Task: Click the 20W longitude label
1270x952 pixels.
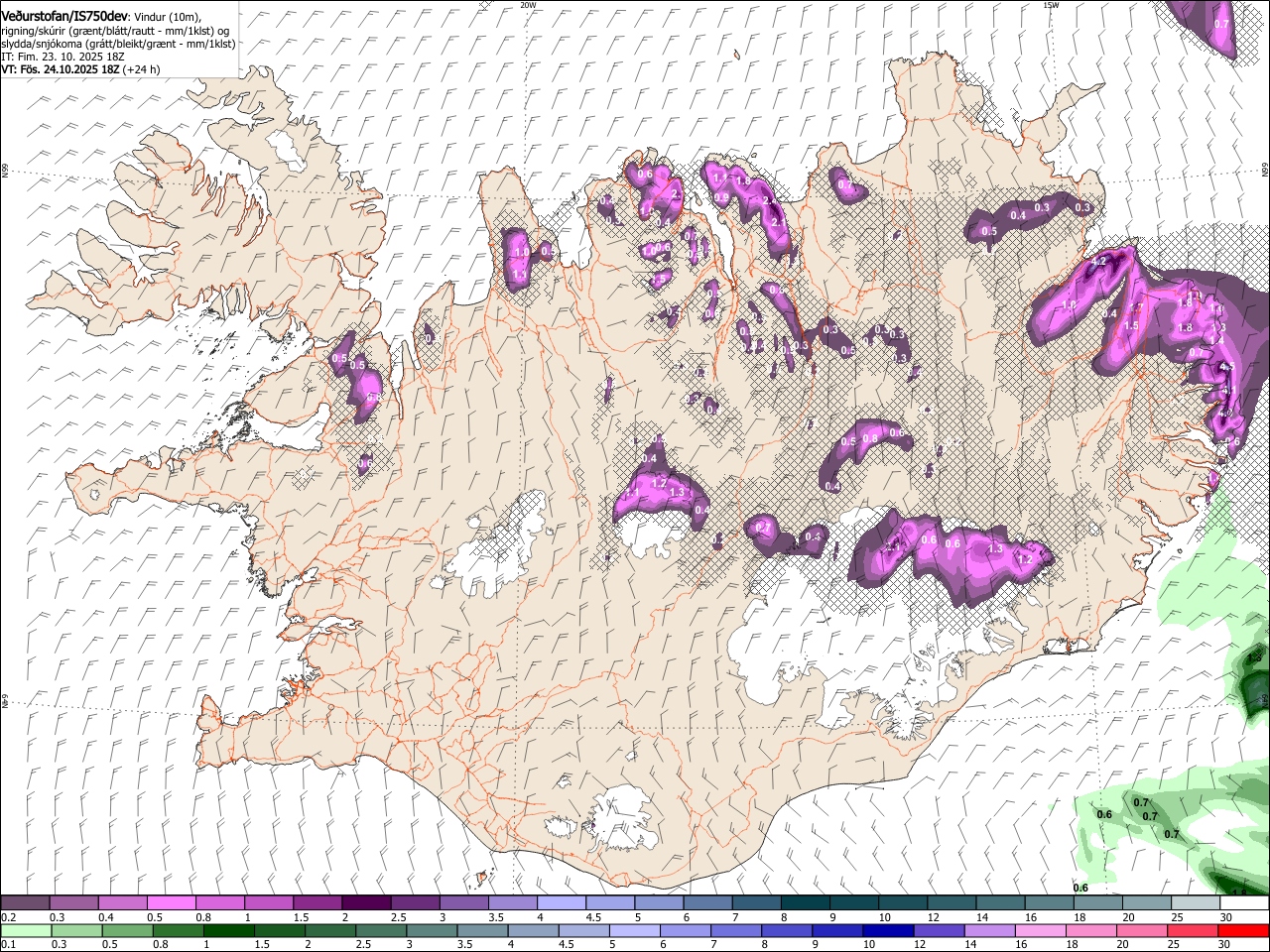Action: [x=528, y=5]
